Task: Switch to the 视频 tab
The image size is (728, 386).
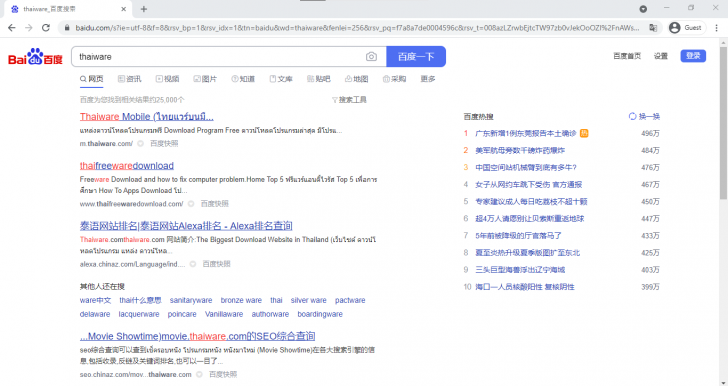Action: tap(168, 79)
